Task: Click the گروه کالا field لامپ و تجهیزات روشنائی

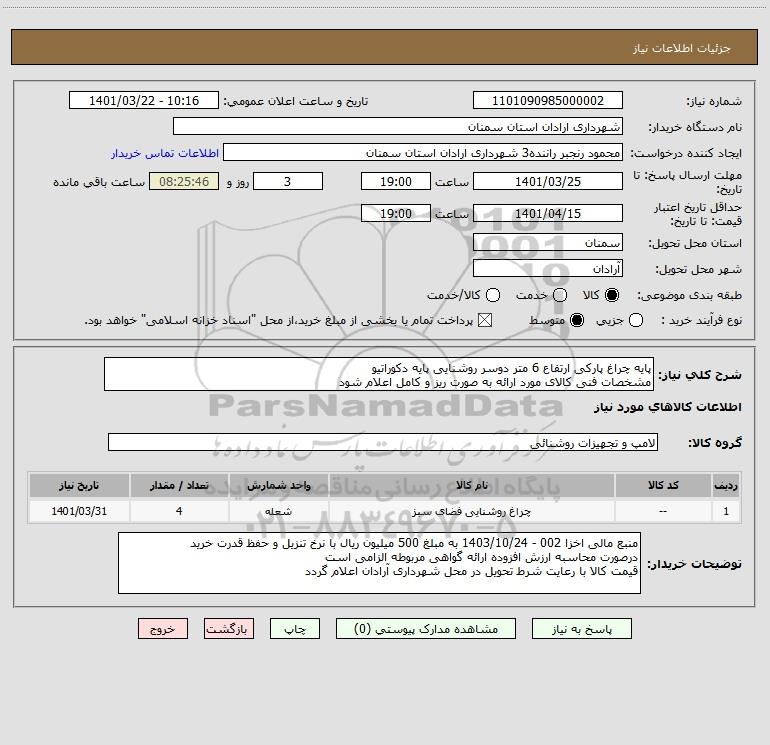Action: 383,442
